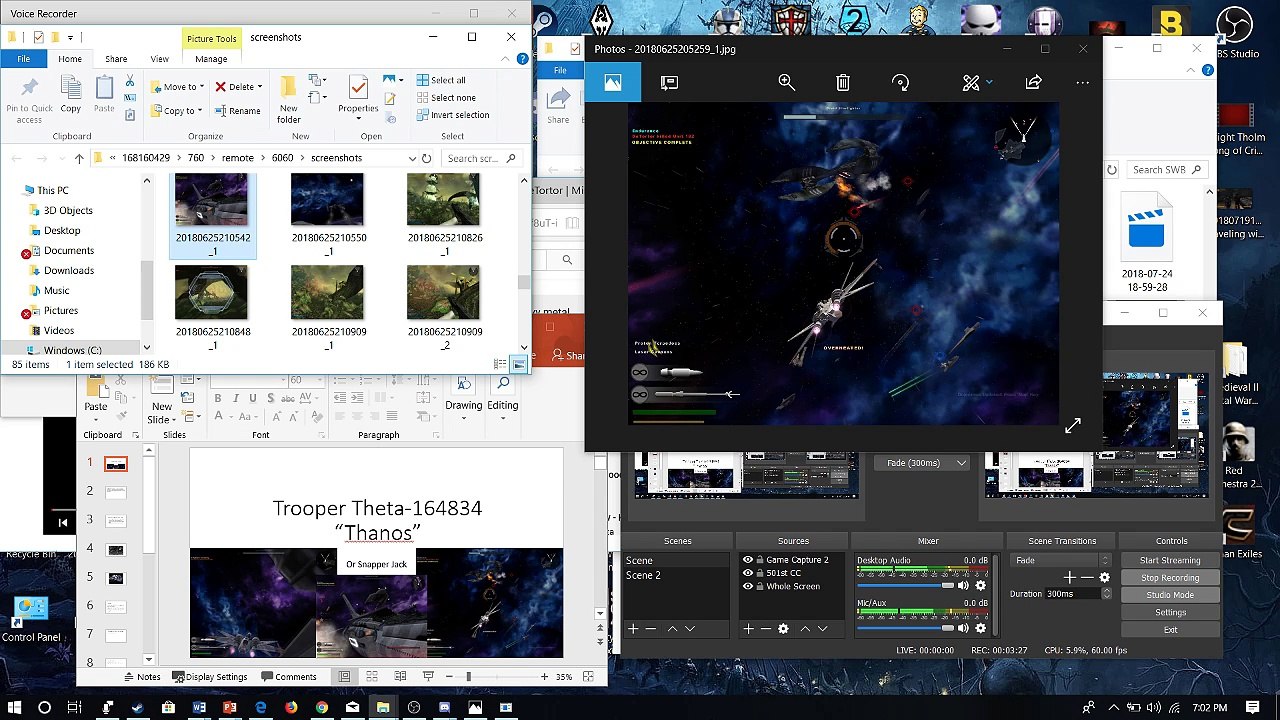Open Notes pane in PowerPoint status bar
This screenshot has width=1280, height=720.
coord(142,677)
